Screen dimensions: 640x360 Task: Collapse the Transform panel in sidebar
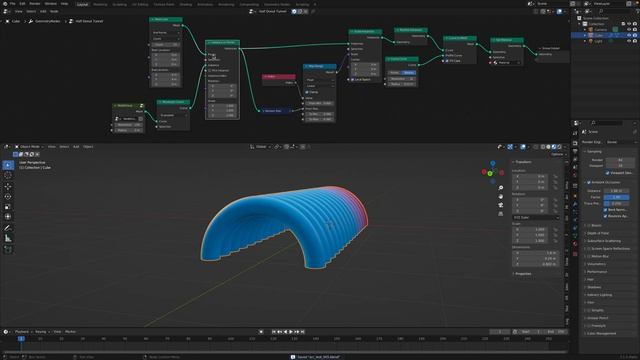[x=523, y=162]
